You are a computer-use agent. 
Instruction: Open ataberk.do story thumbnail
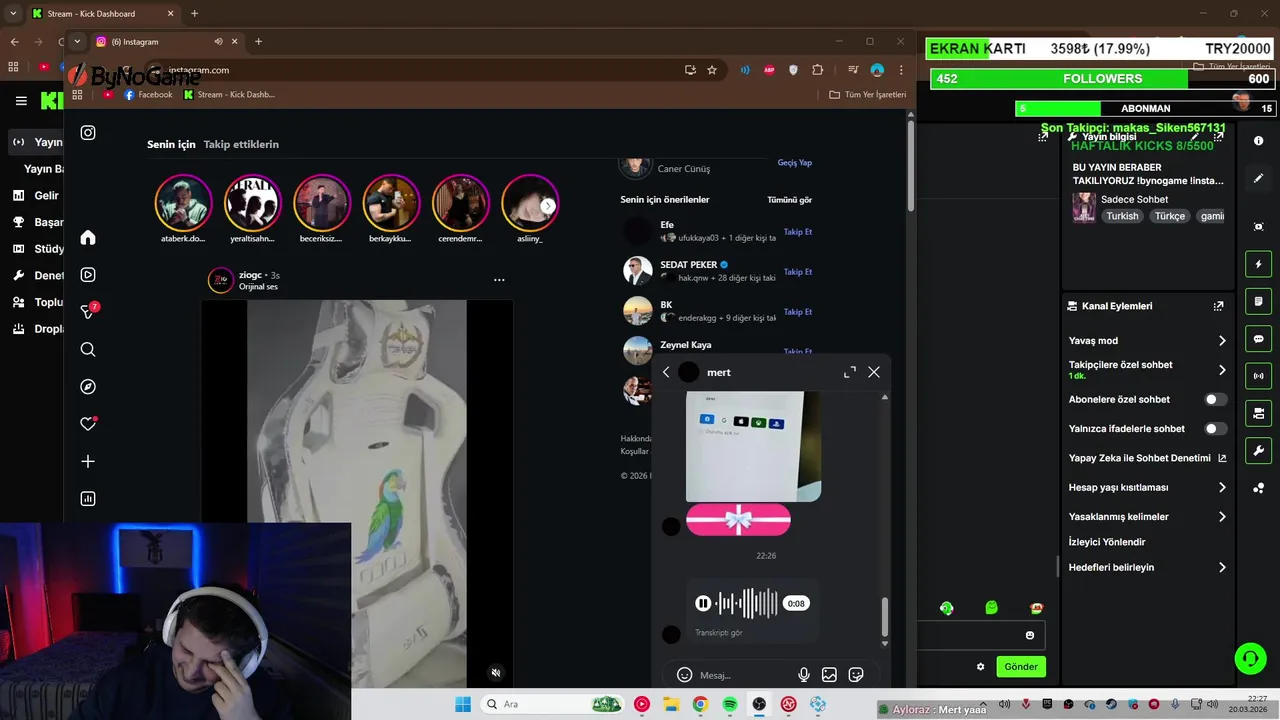pyautogui.click(x=183, y=204)
